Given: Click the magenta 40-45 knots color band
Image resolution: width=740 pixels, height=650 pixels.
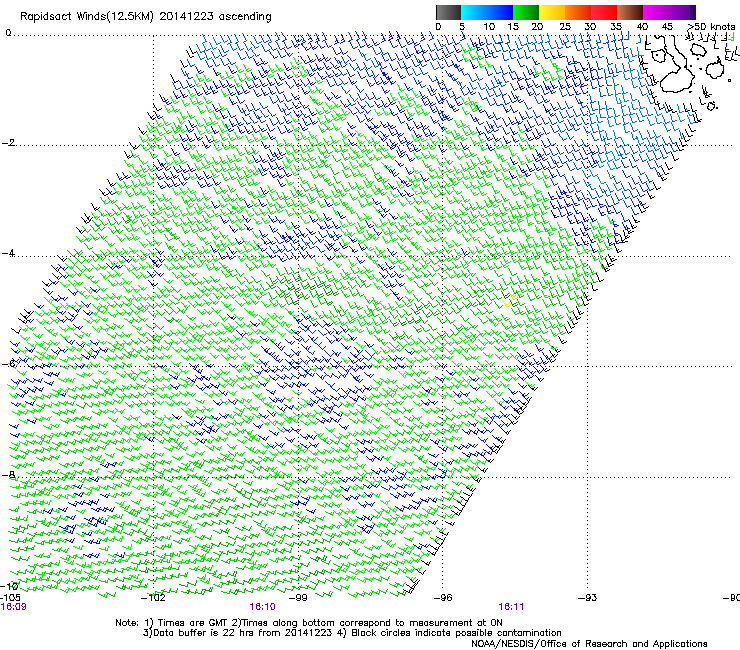Looking at the screenshot, I should click(x=656, y=12).
